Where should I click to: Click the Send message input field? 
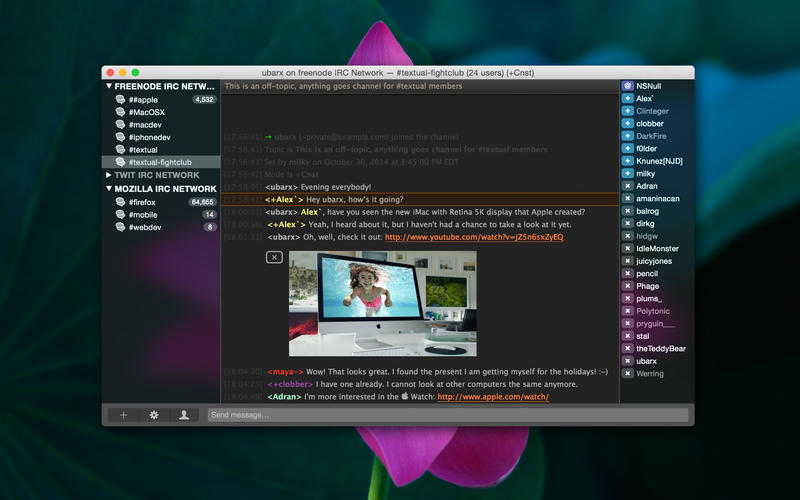pyautogui.click(x=447, y=415)
